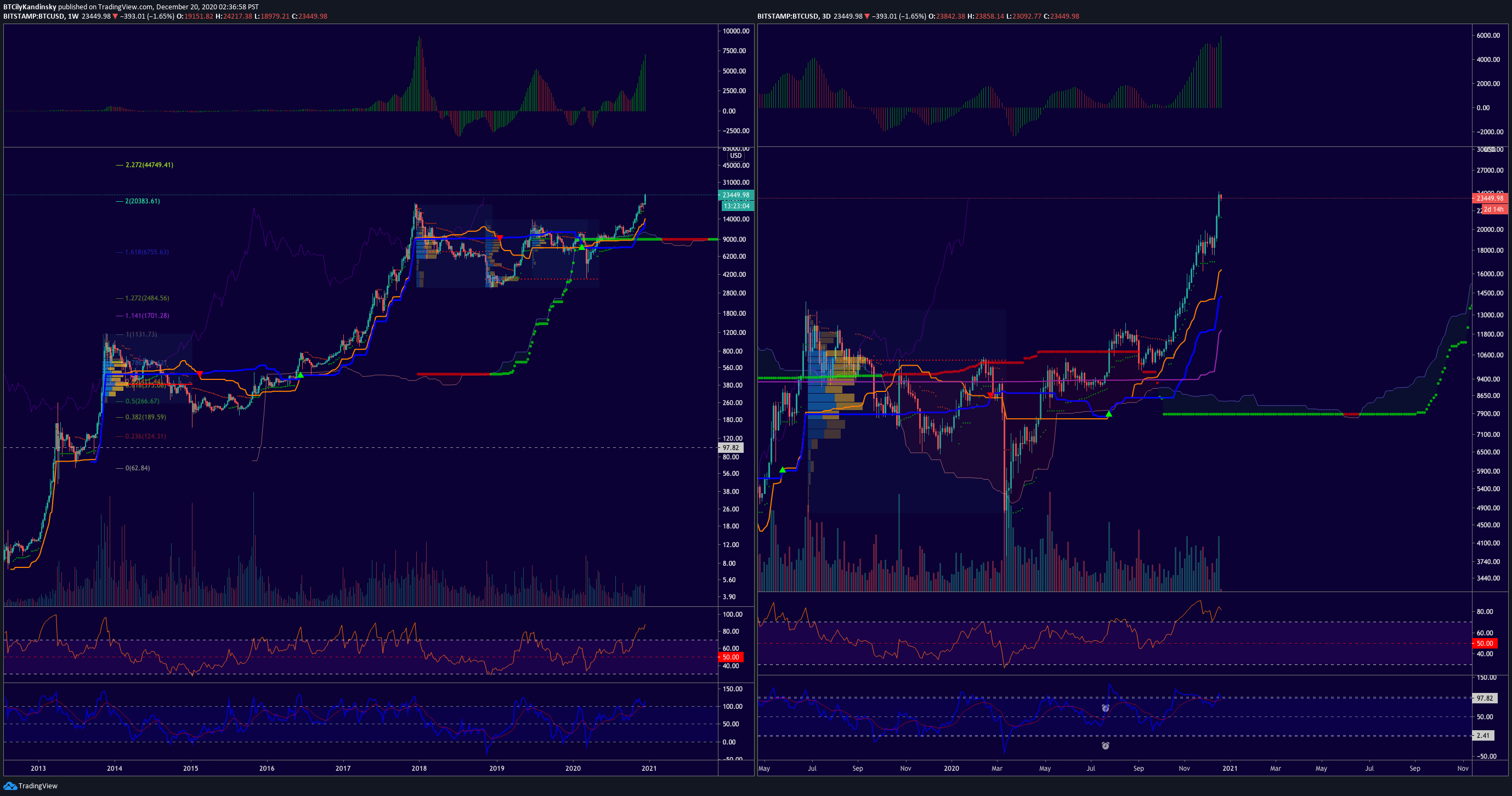This screenshot has width=1512, height=796.
Task: Click red down arrow in 3D chart header
Action: pyautogui.click(x=867, y=16)
